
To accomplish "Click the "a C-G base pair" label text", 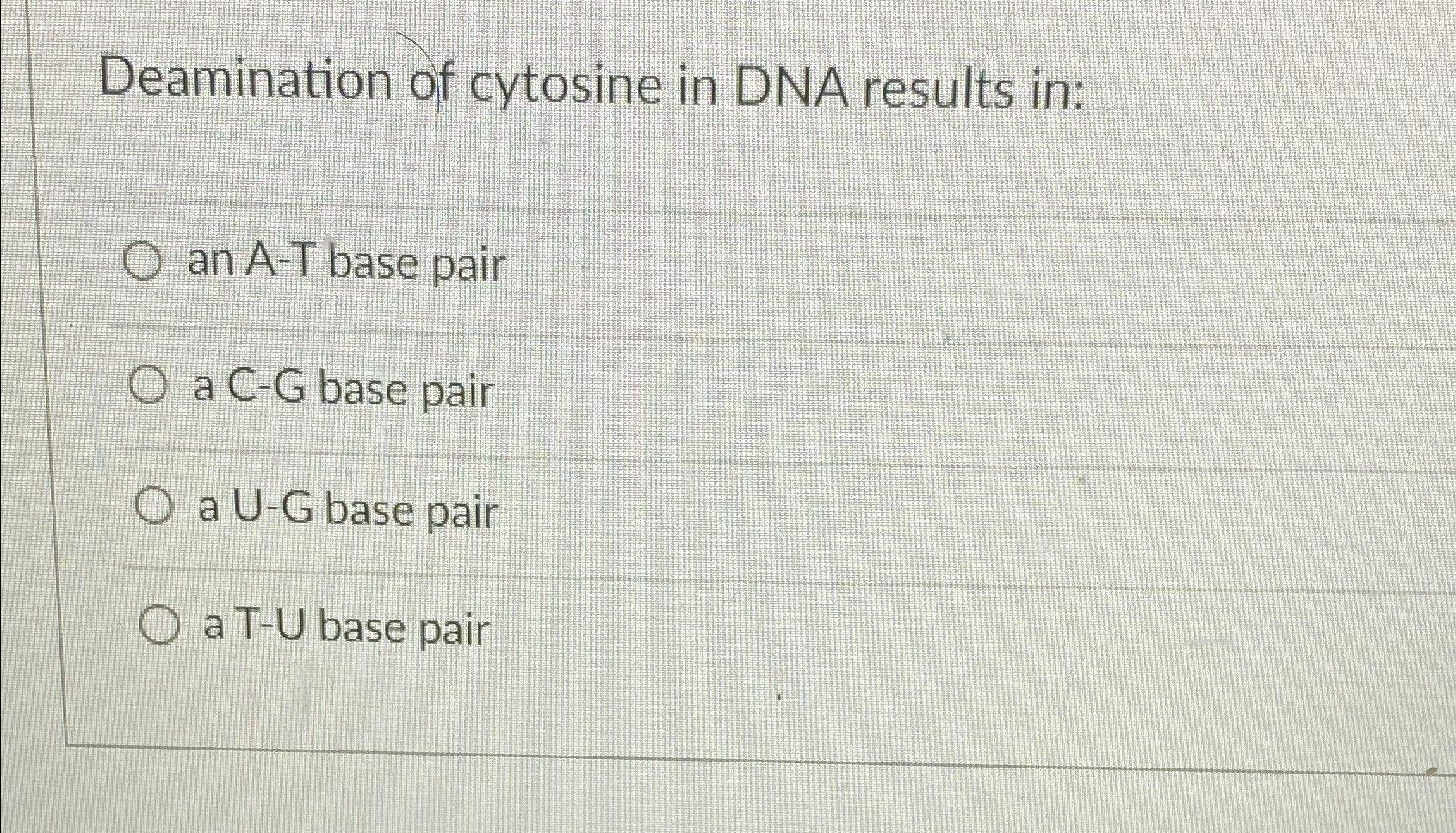I will pos(344,390).
